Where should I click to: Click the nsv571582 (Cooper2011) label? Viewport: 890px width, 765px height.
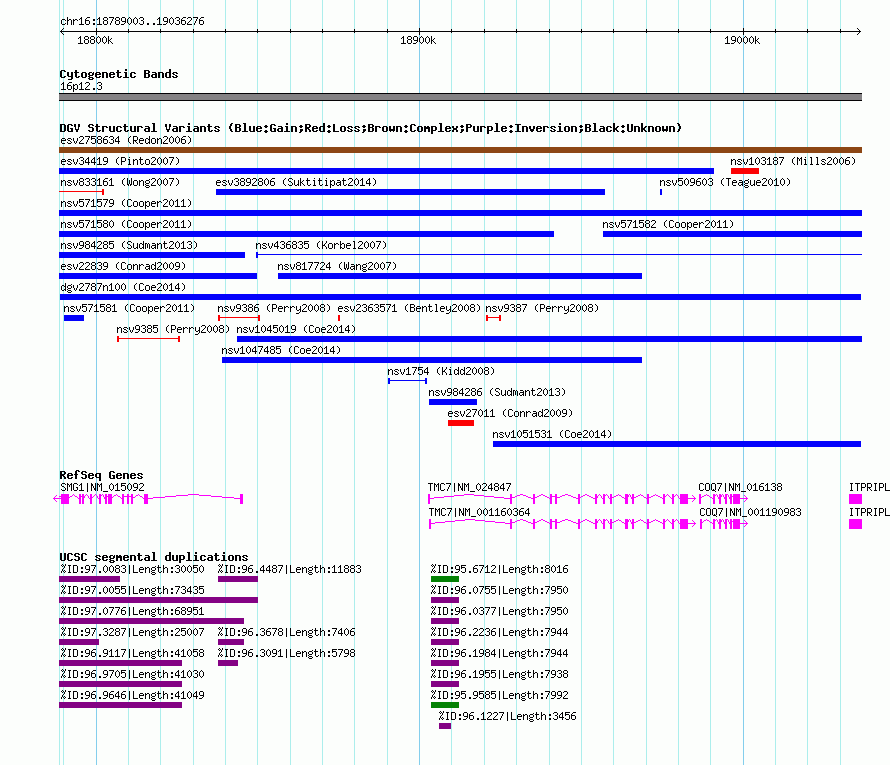(668, 224)
